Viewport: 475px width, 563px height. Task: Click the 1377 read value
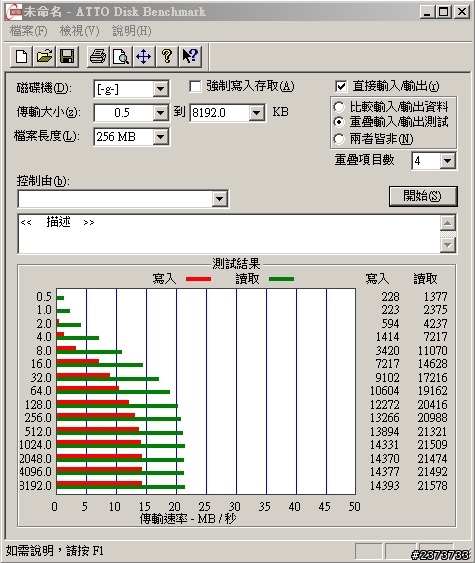click(436, 297)
